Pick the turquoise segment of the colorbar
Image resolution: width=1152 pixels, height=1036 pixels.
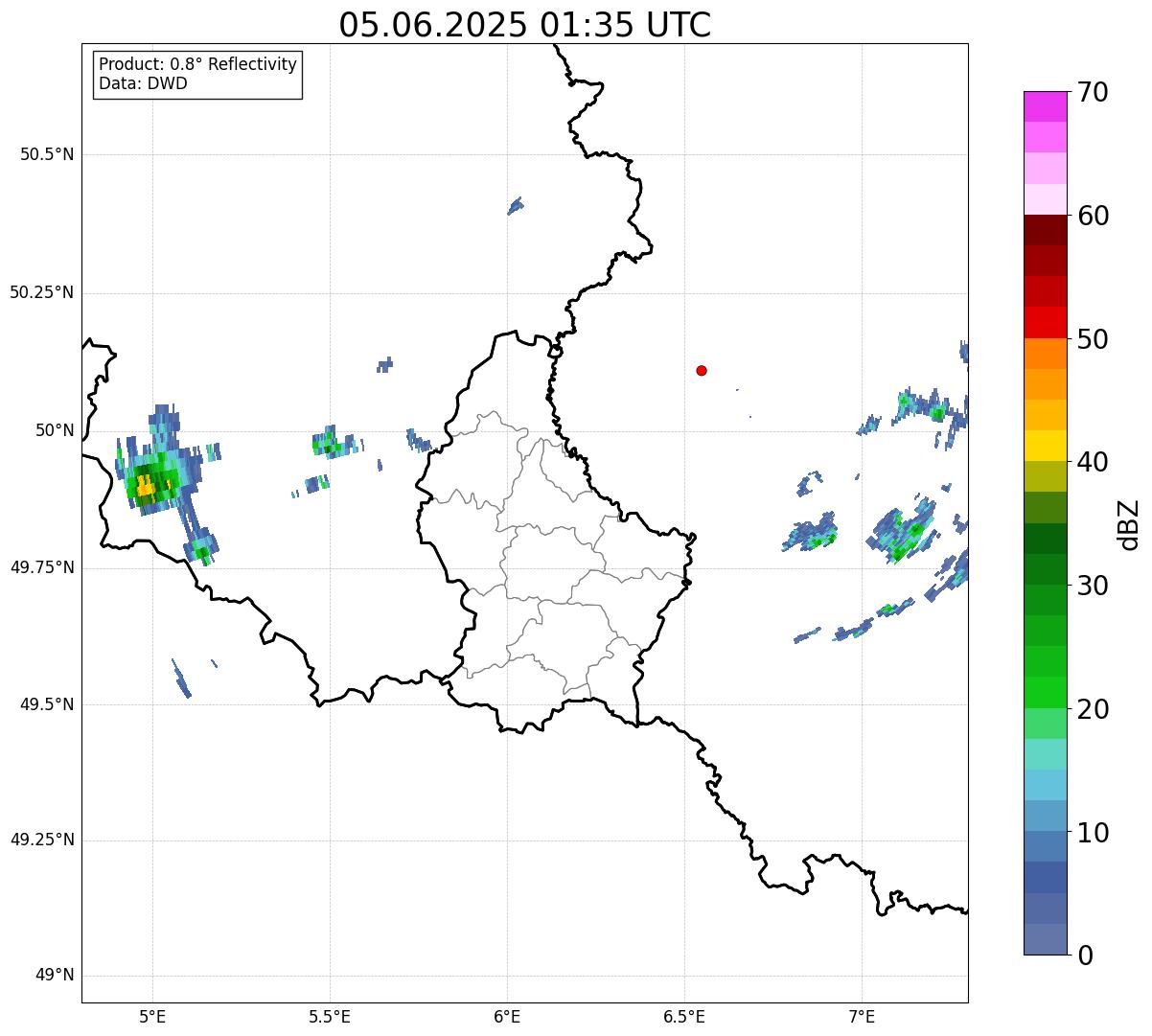click(x=1046, y=754)
